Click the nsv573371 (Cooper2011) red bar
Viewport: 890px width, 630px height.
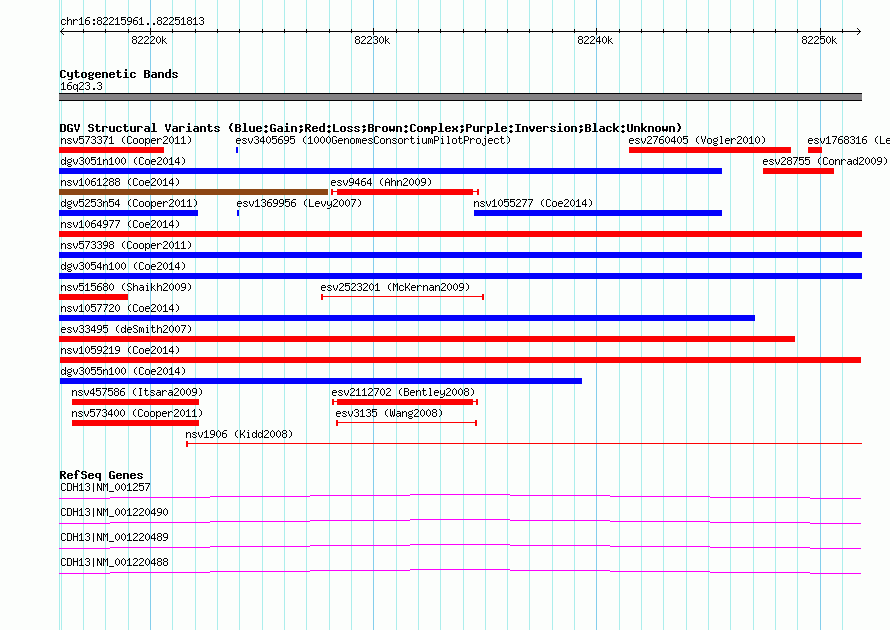tap(111, 150)
